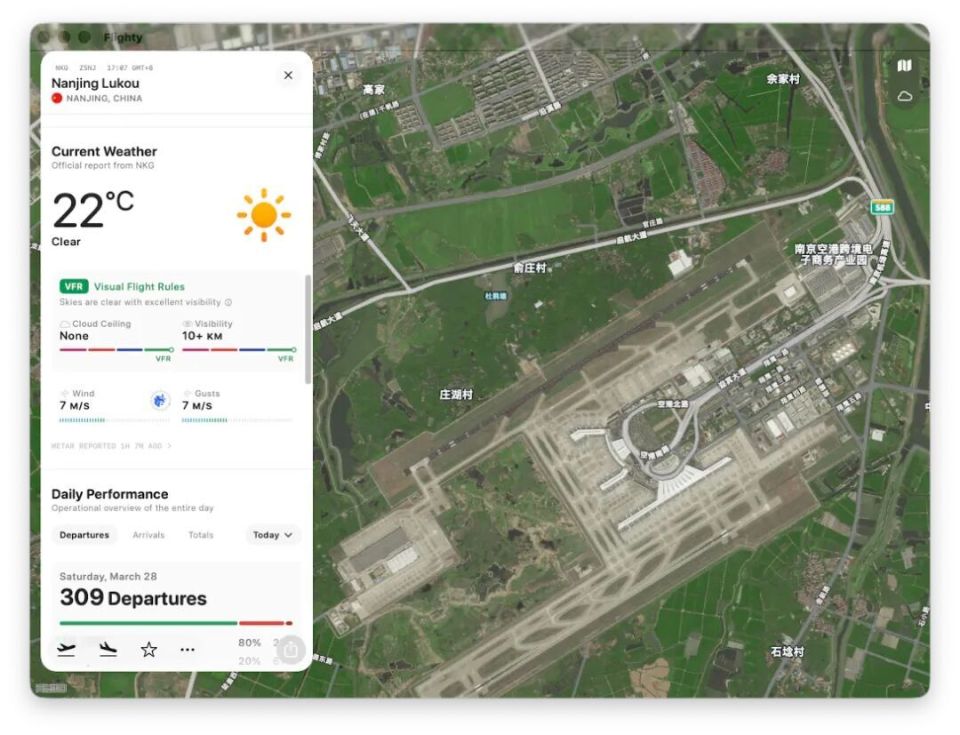
Task: Click the Wind speed bar
Action: pyautogui.click(x=114, y=420)
